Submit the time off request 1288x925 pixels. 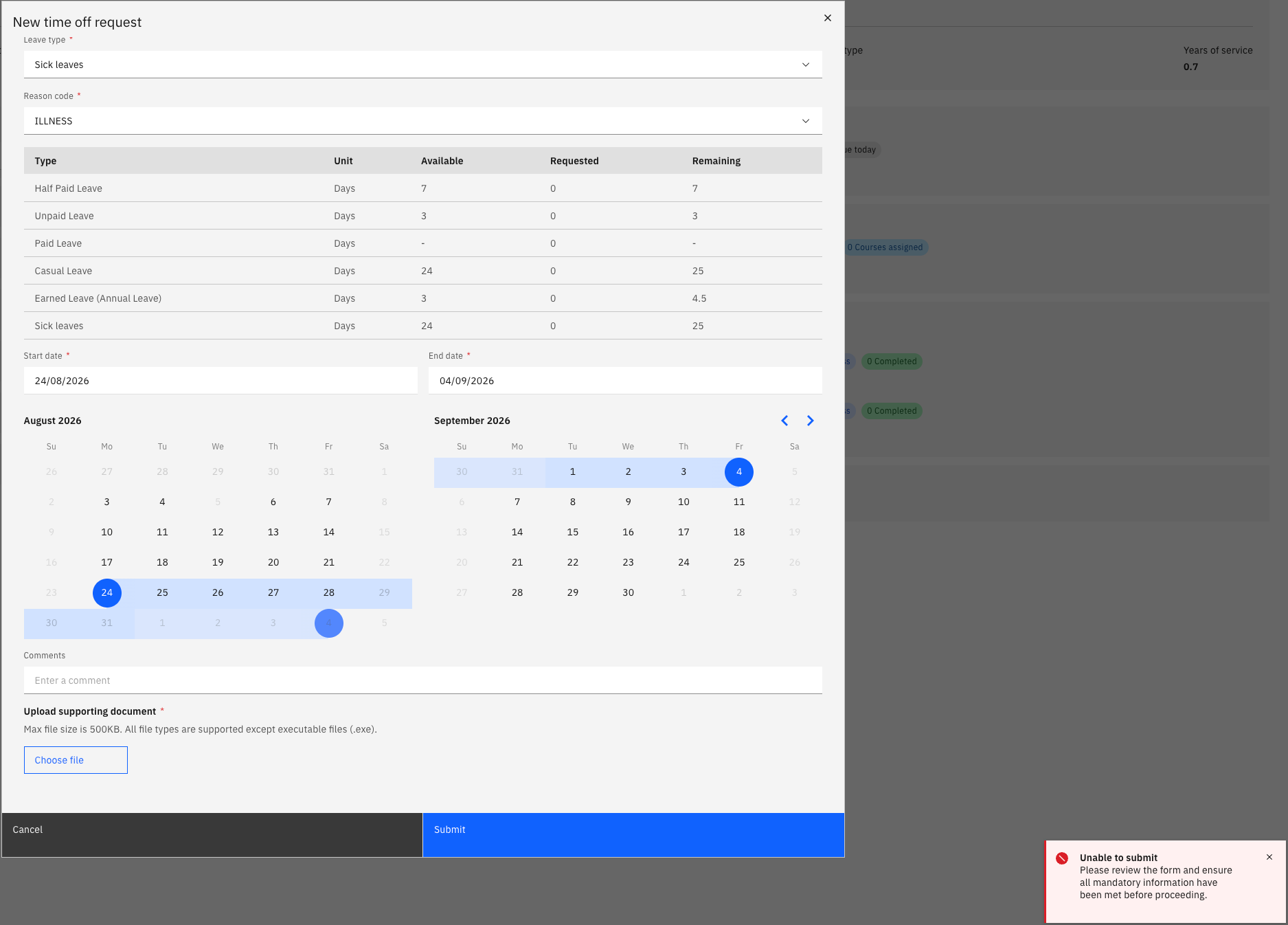tap(633, 835)
